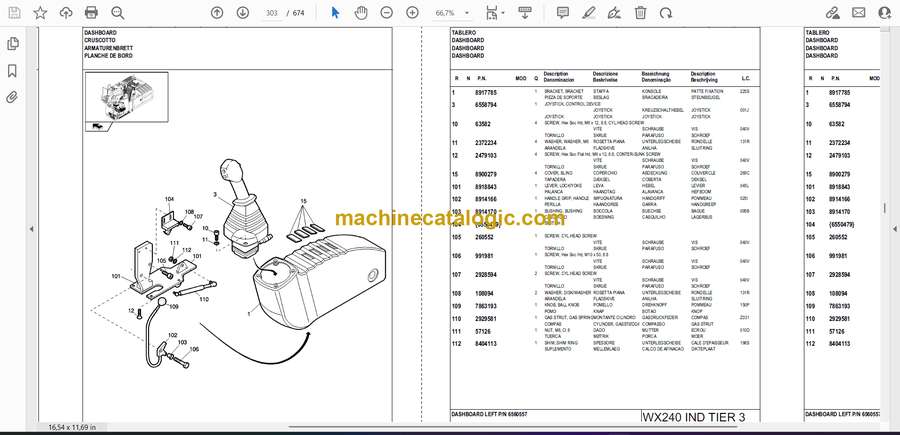This screenshot has width=900, height=435.
Task: Click the total page count 674
Action: point(298,13)
